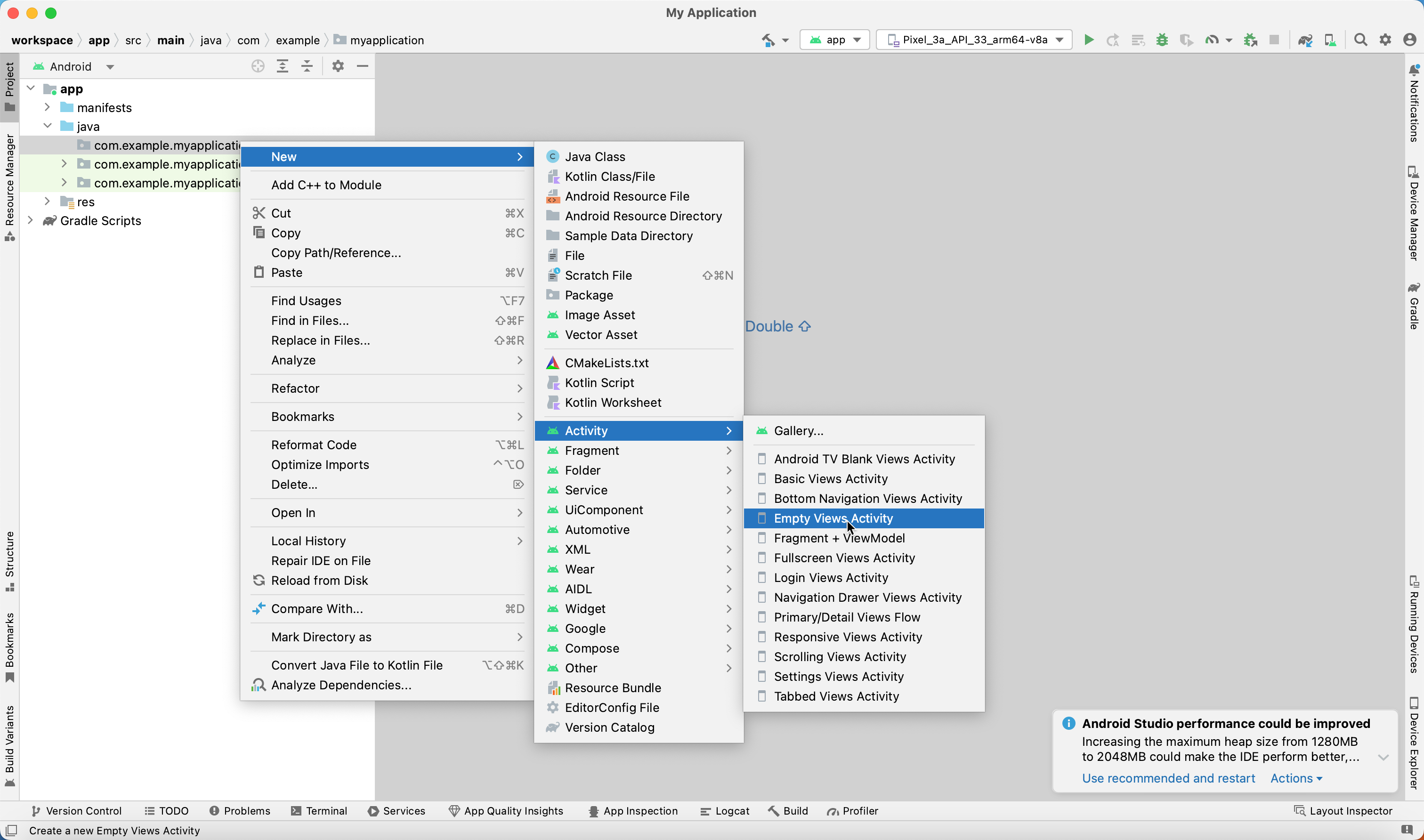Screen dimensions: 1424x840
Task: Sync Project with Gradle Files elephant icon
Action: 1305,40
